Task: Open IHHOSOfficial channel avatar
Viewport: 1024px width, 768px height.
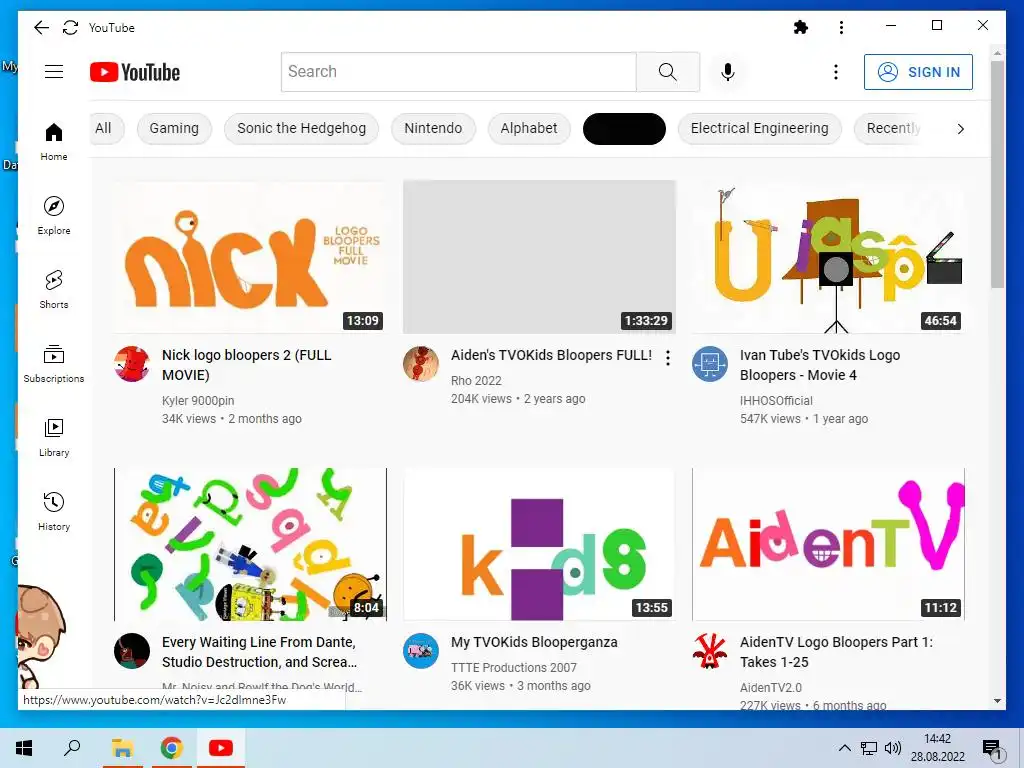Action: (710, 364)
